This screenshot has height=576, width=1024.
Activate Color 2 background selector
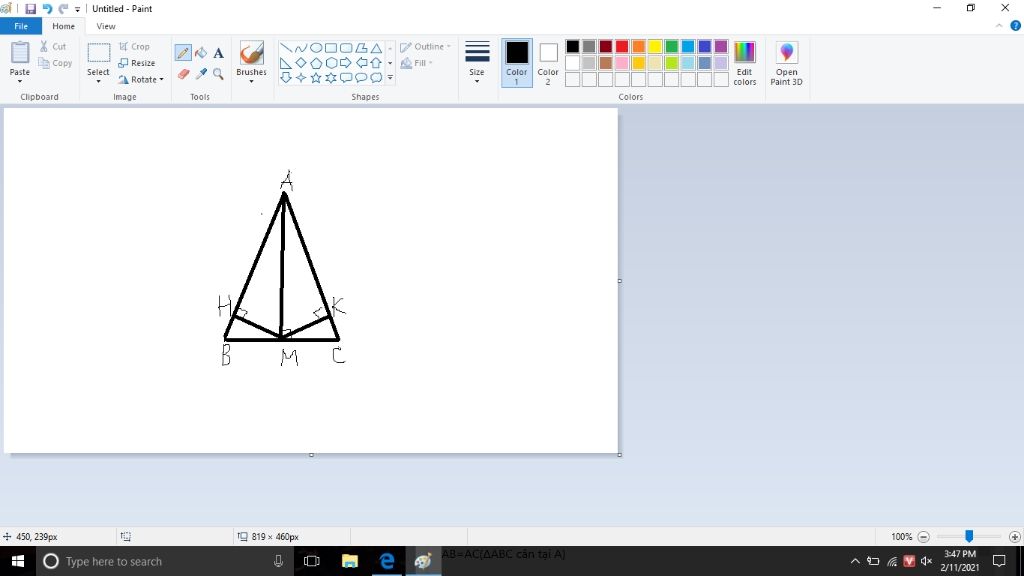click(548, 63)
